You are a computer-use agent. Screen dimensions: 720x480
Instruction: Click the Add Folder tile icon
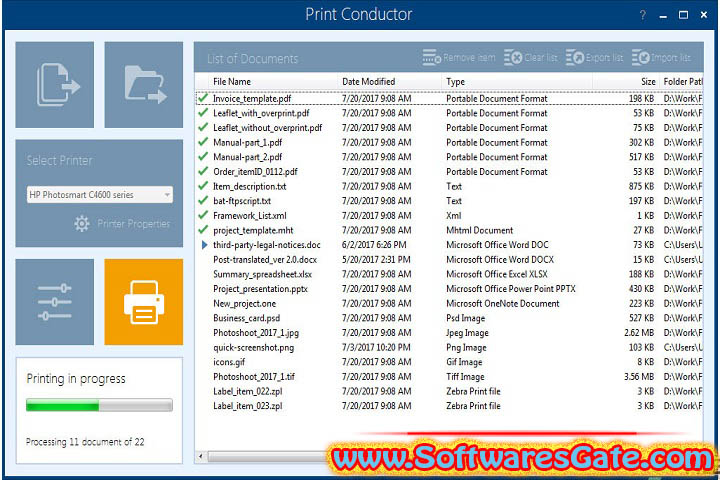145,85
